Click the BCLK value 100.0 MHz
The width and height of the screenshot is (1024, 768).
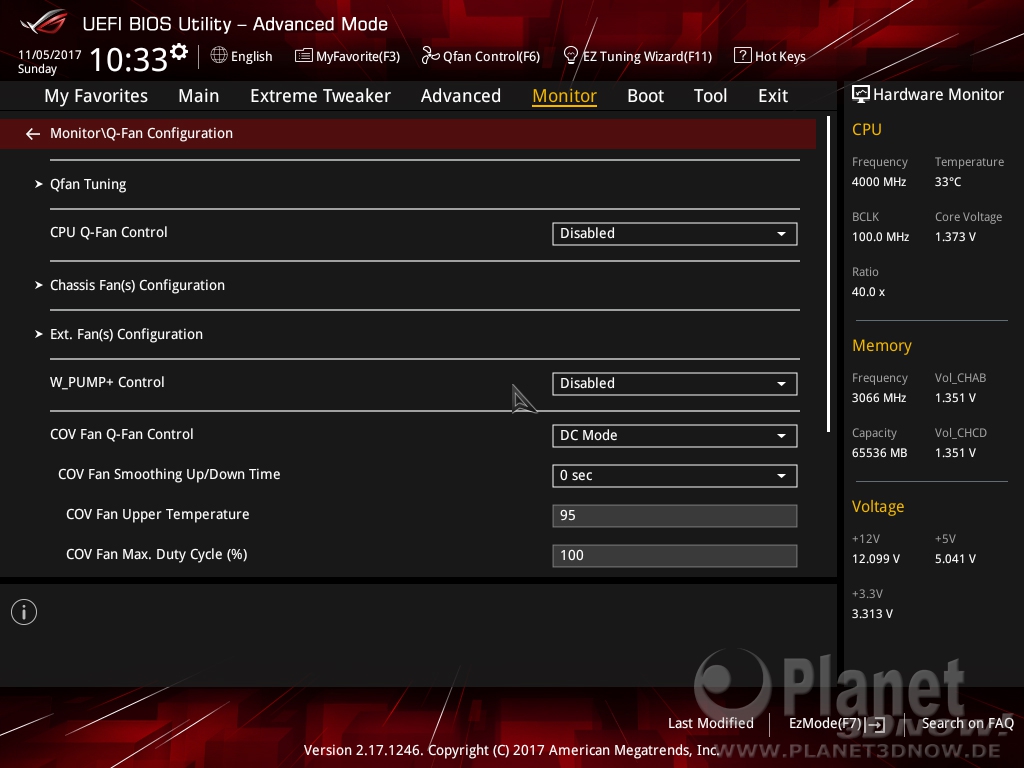pyautogui.click(x=880, y=237)
